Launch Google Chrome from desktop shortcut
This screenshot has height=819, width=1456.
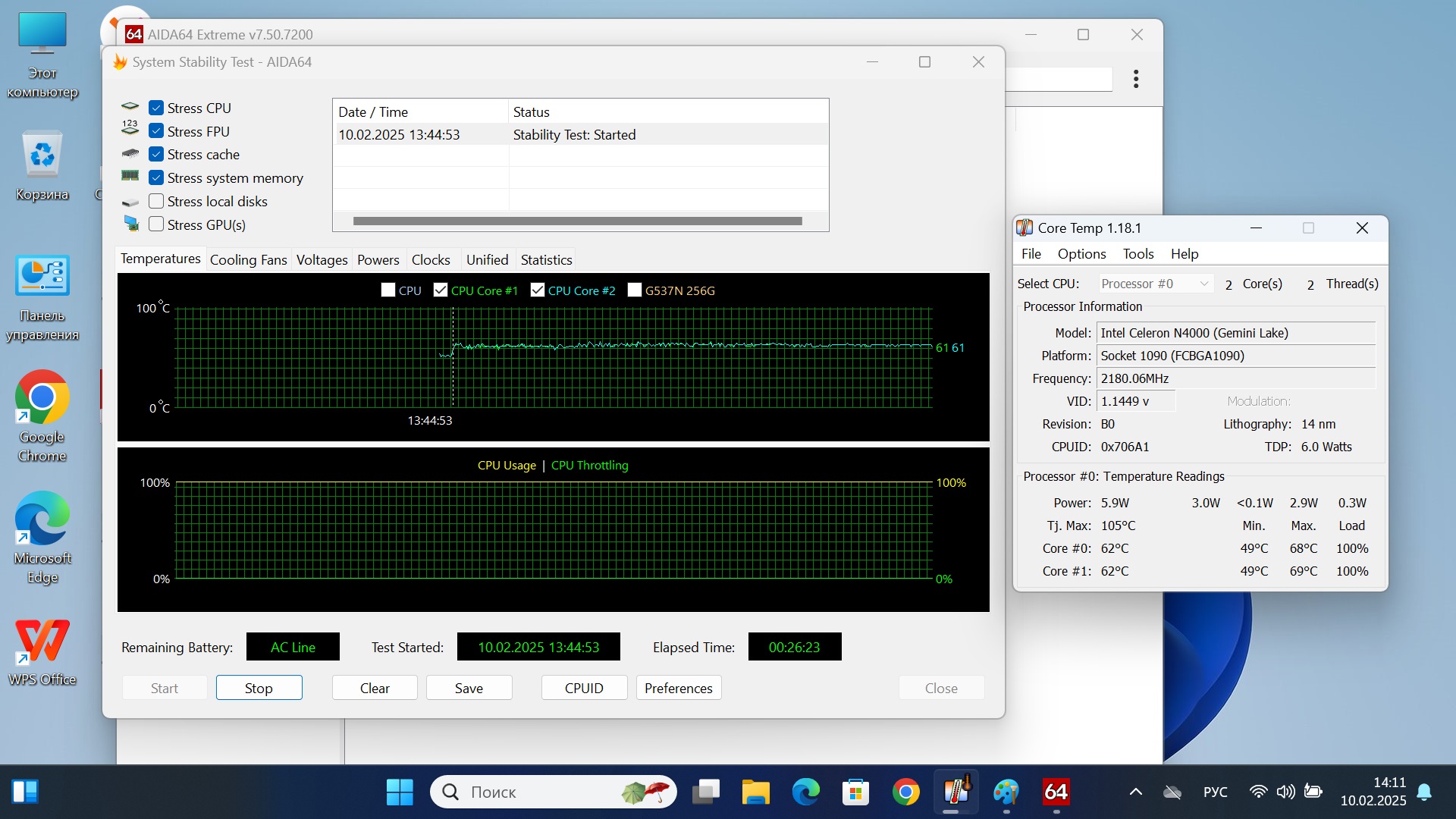42,416
